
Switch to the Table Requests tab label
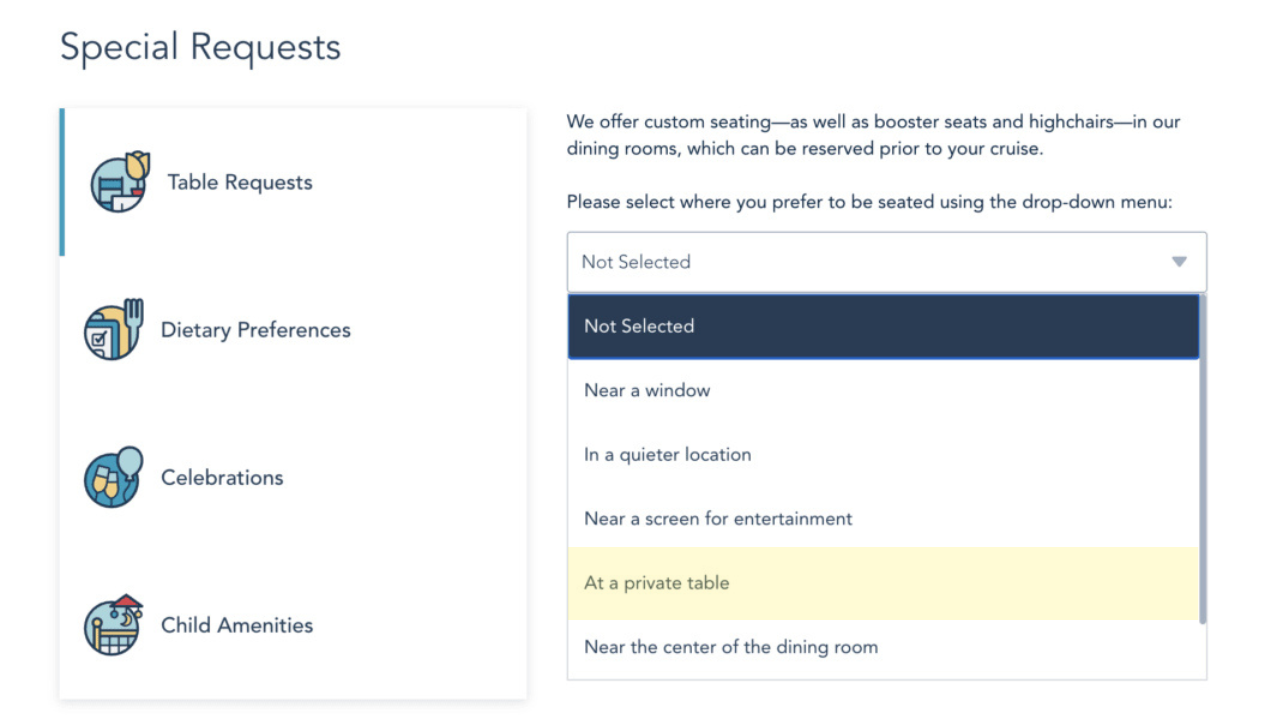click(240, 182)
